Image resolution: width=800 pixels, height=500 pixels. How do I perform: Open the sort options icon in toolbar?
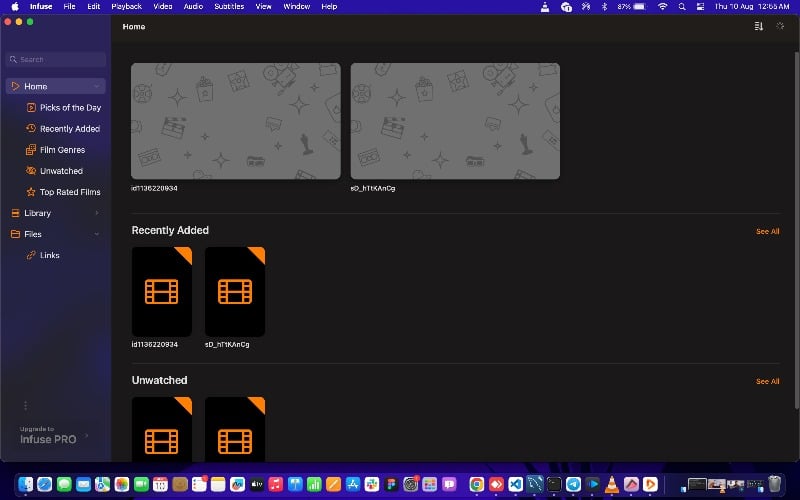click(759, 27)
